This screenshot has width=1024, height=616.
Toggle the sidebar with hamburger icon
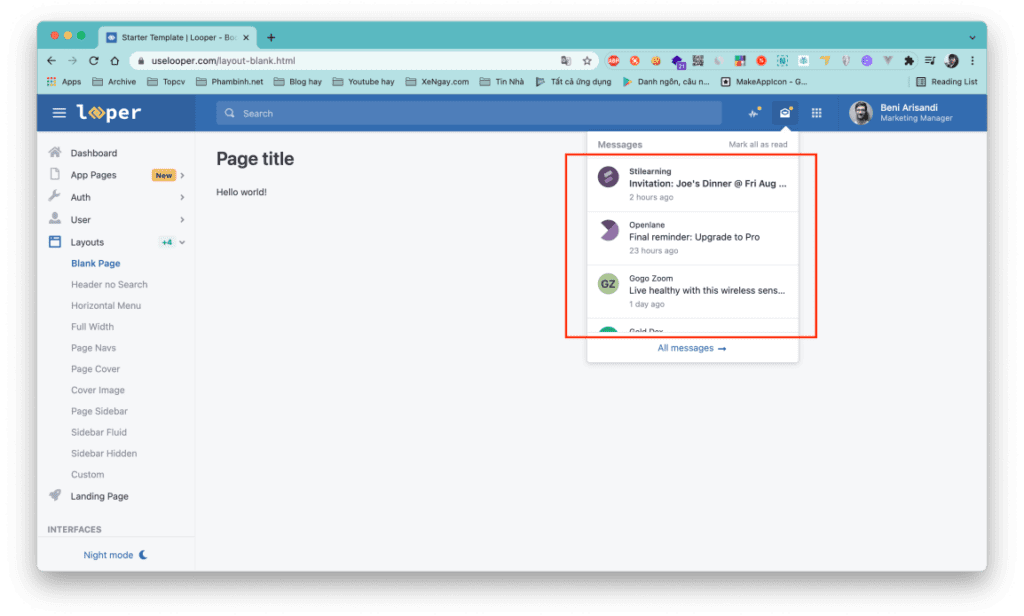click(x=59, y=112)
